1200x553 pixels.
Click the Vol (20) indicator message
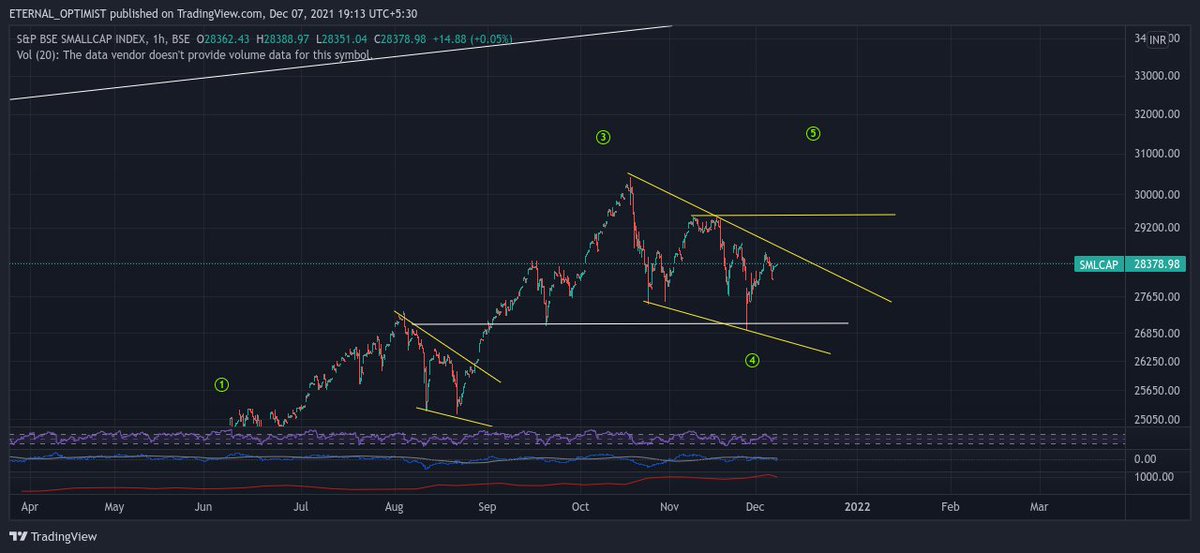[x=195, y=55]
